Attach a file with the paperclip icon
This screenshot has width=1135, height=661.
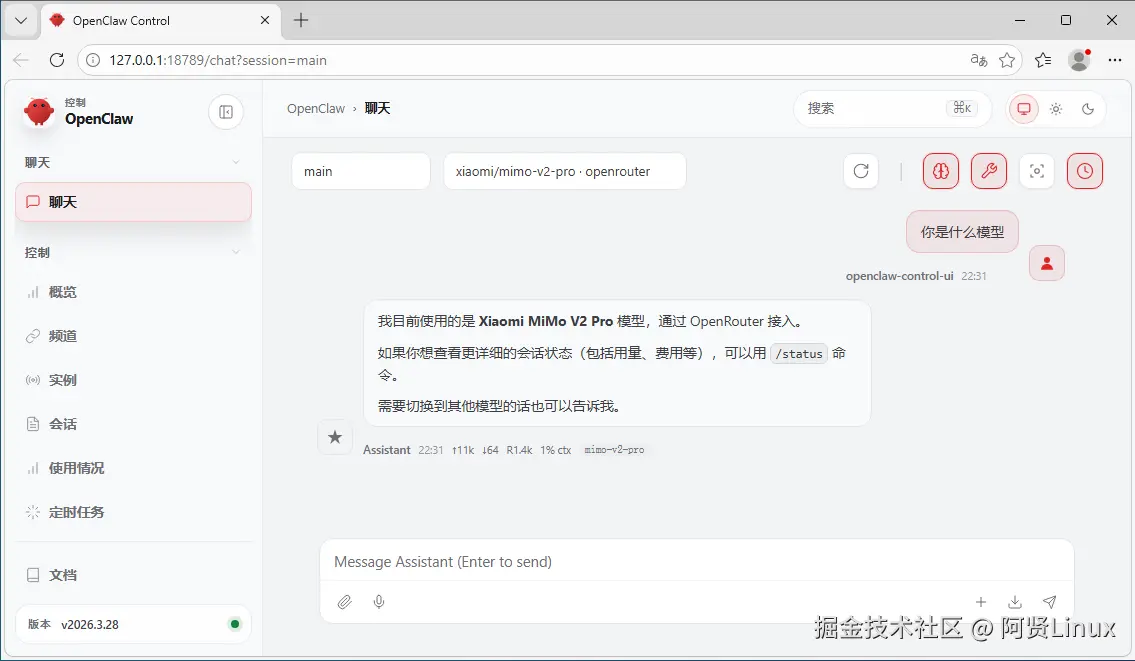point(345,602)
